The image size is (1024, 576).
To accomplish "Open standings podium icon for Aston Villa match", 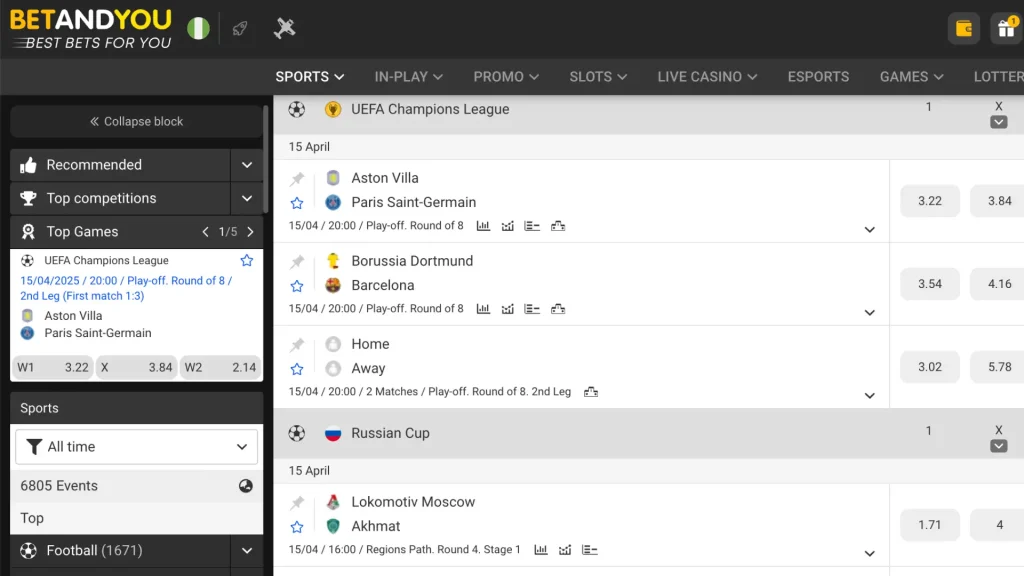I will [558, 226].
